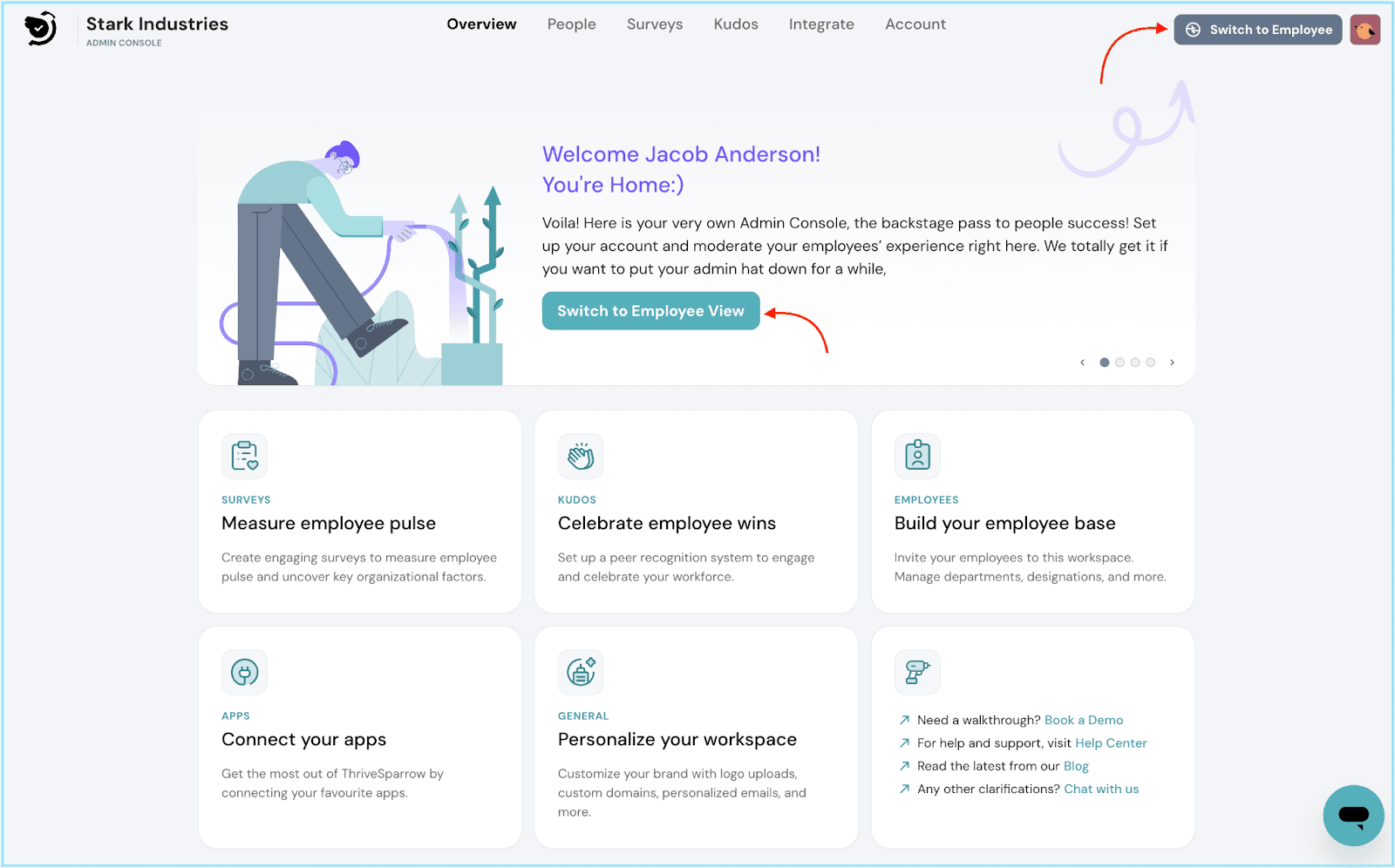Open the General workspace customization icon
The image size is (1395, 868).
581,672
